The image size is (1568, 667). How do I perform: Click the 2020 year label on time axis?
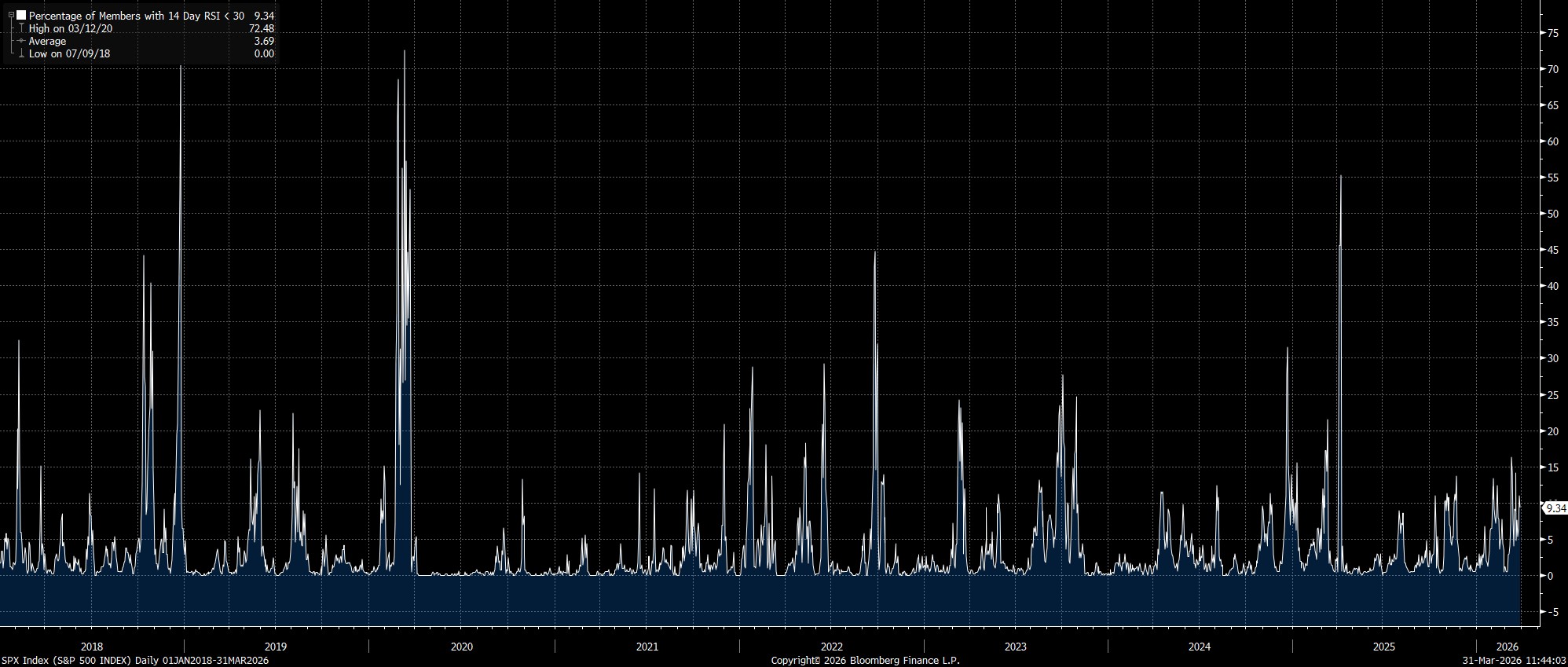tap(462, 647)
